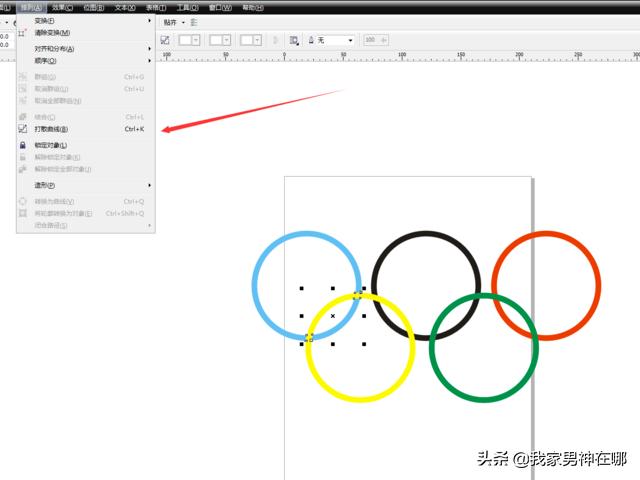Screen dimensions: 640x480
Task: Click the 取消全部群组(N) menu entry
Action: tap(86, 101)
